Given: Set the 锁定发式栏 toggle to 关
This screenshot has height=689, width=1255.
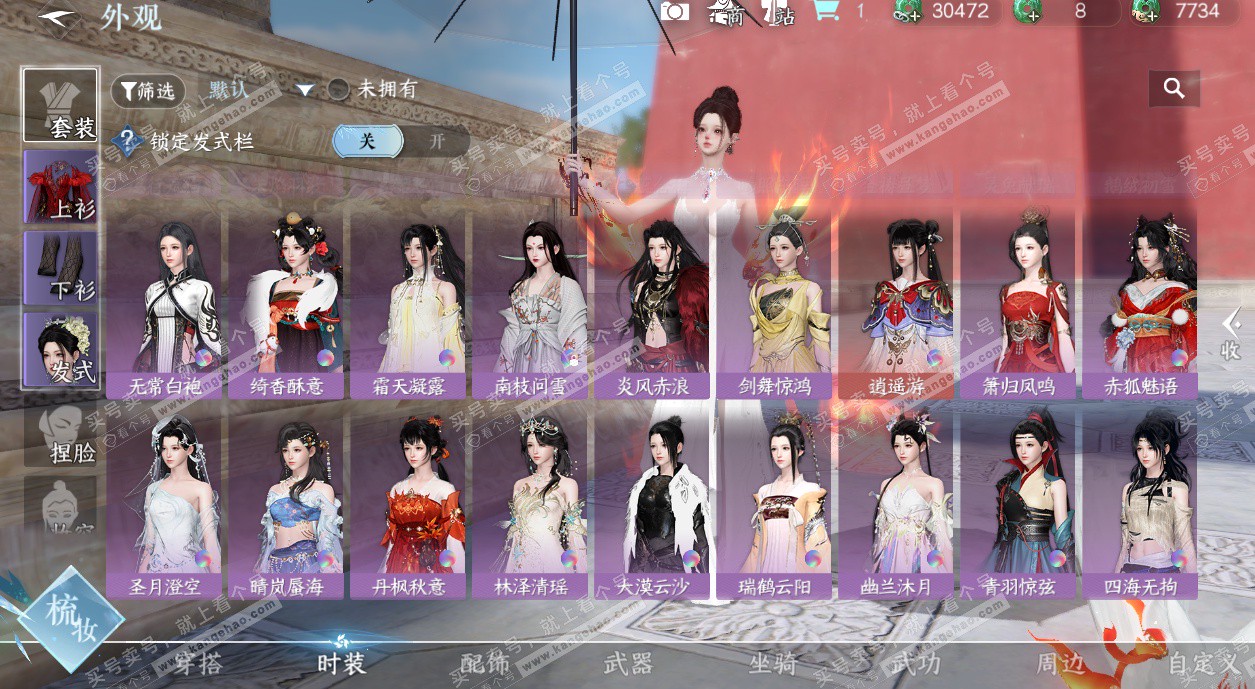Looking at the screenshot, I should click(x=367, y=141).
